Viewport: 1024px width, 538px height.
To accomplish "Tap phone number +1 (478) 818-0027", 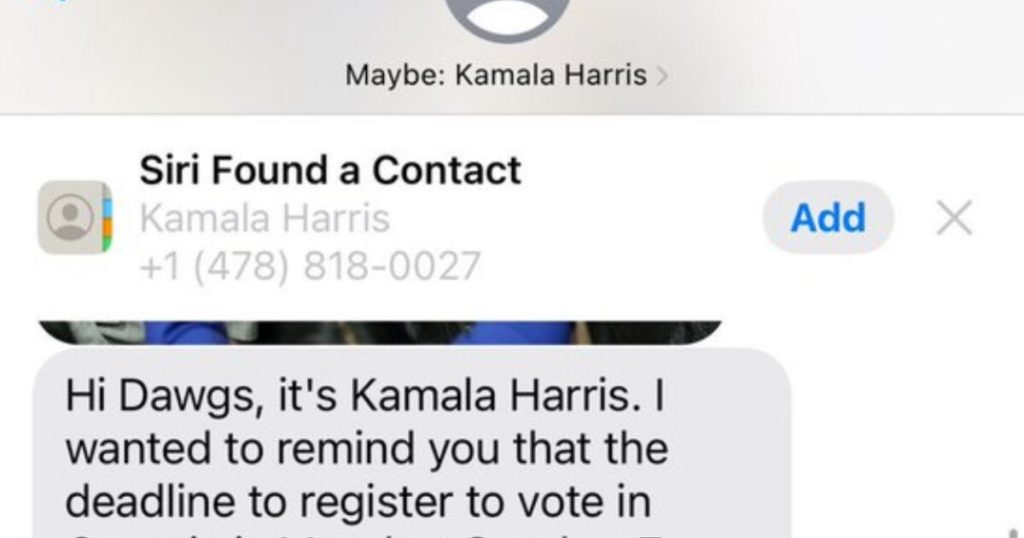I will (x=310, y=266).
